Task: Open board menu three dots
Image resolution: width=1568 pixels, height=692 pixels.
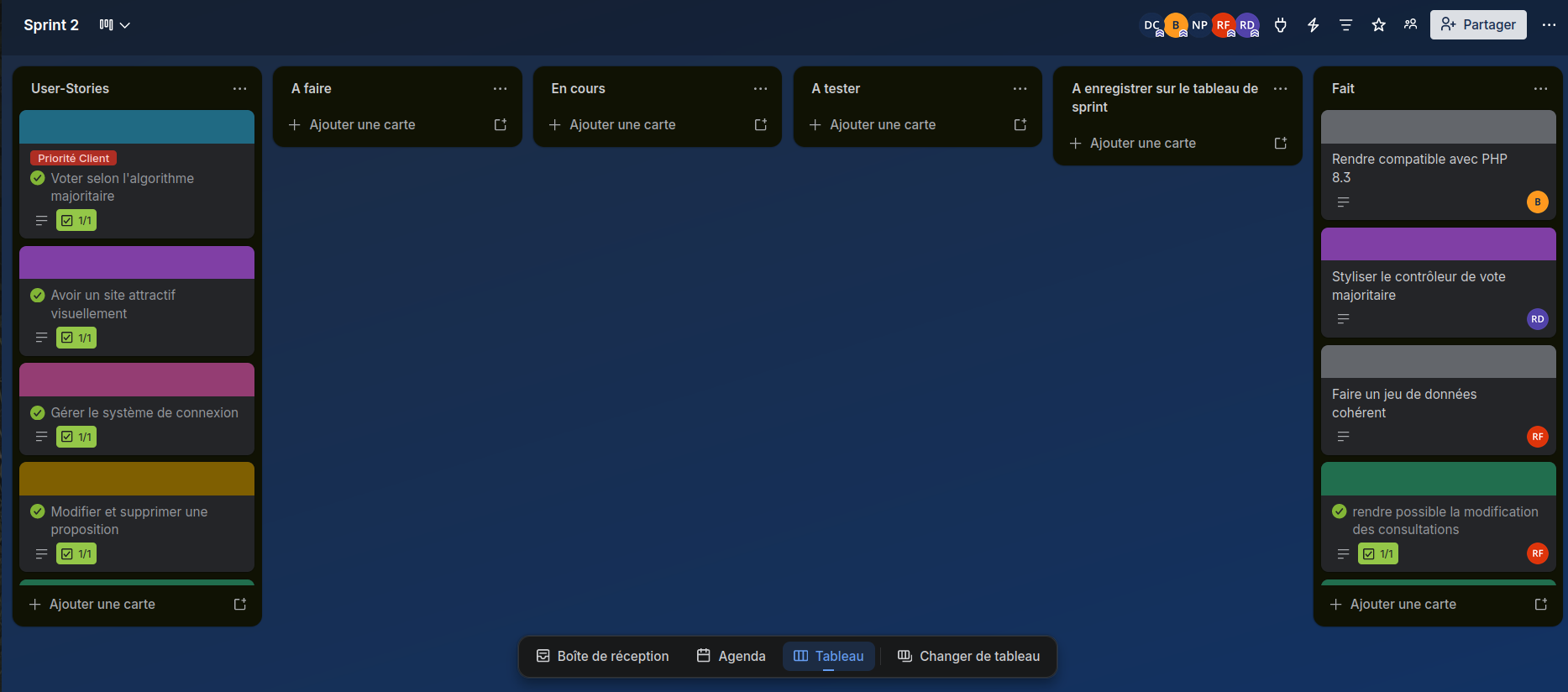Action: coord(1549,25)
